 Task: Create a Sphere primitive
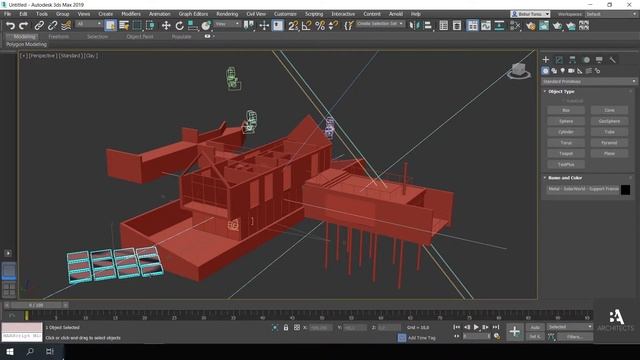click(566, 121)
